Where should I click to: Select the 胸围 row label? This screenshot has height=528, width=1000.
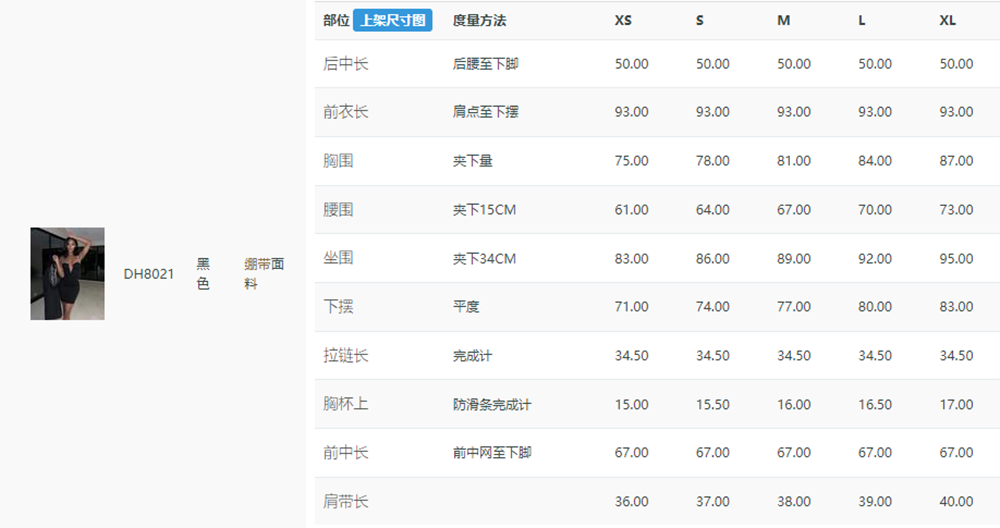click(338, 161)
